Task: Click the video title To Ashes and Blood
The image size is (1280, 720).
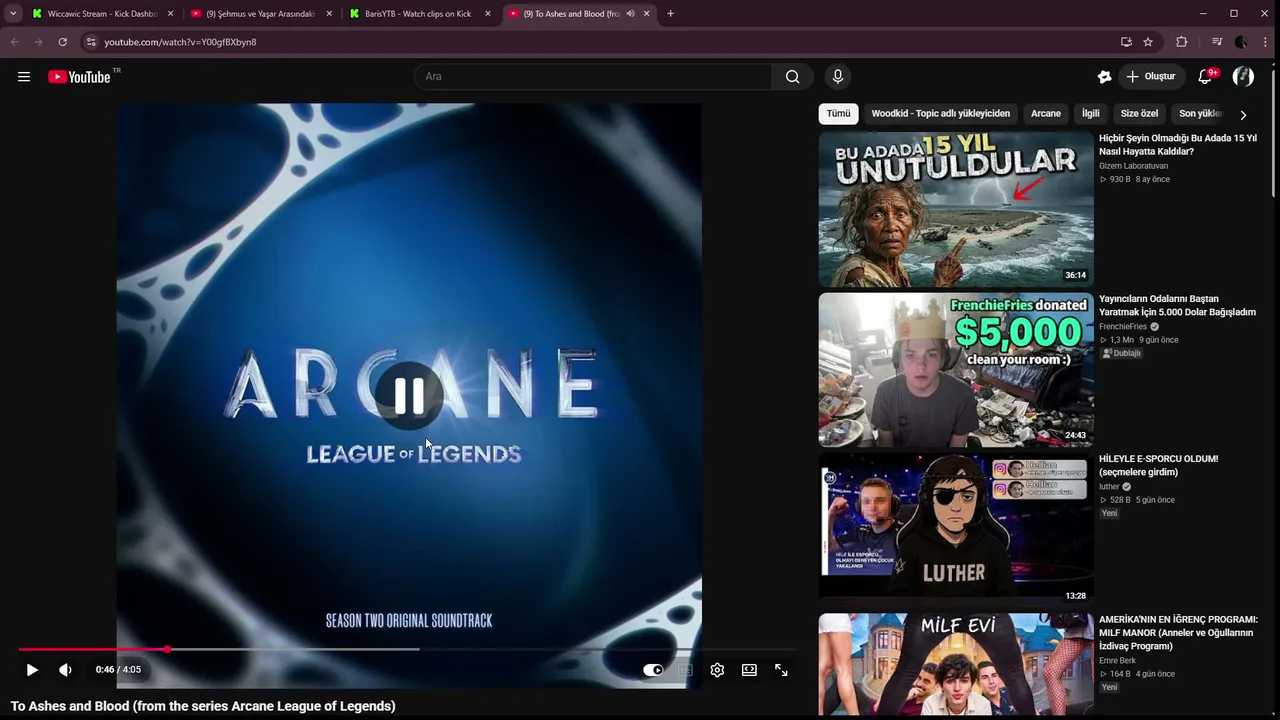Action: [203, 706]
